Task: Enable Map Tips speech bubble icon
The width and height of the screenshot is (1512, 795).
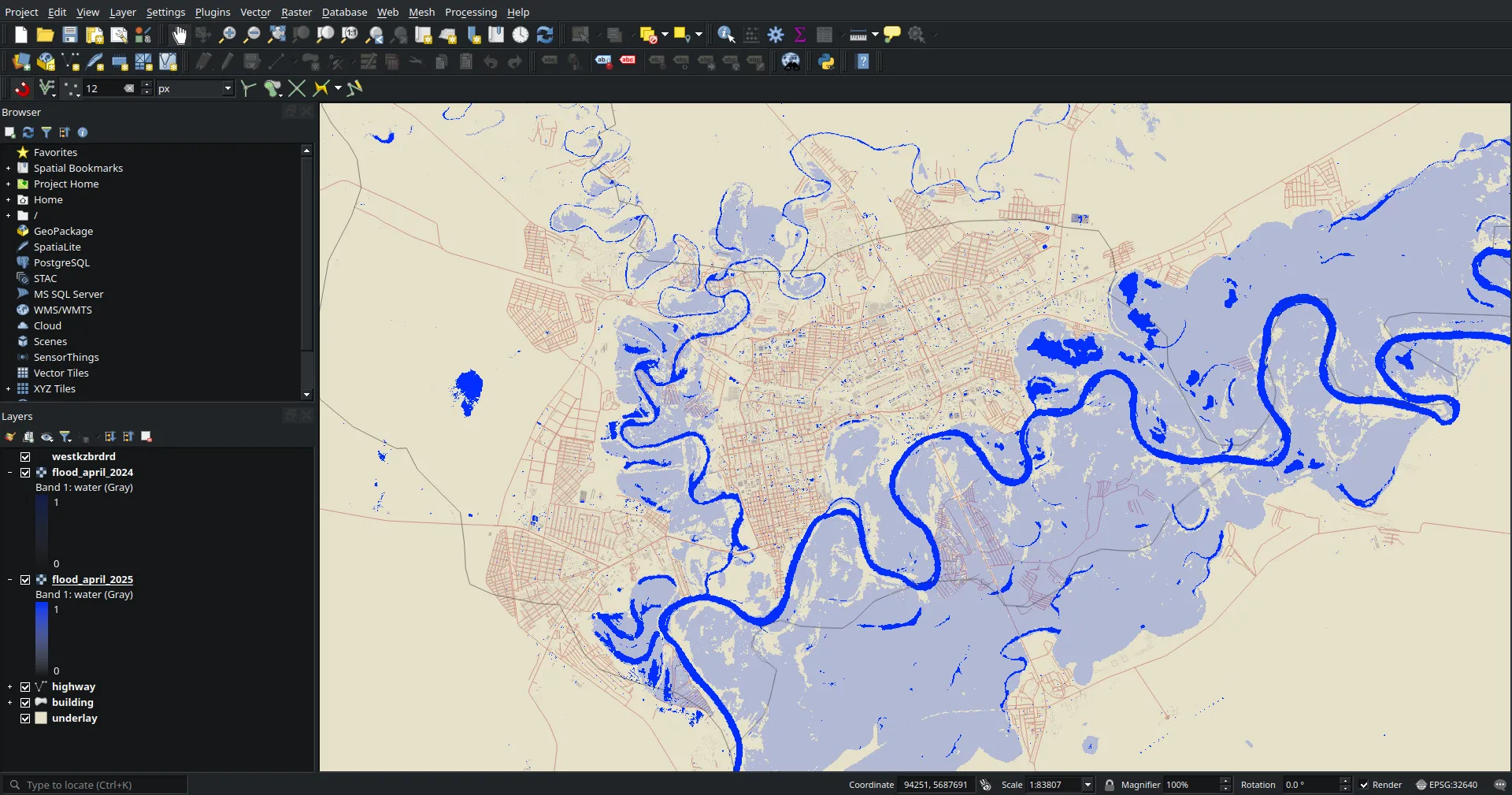Action: 892,35
